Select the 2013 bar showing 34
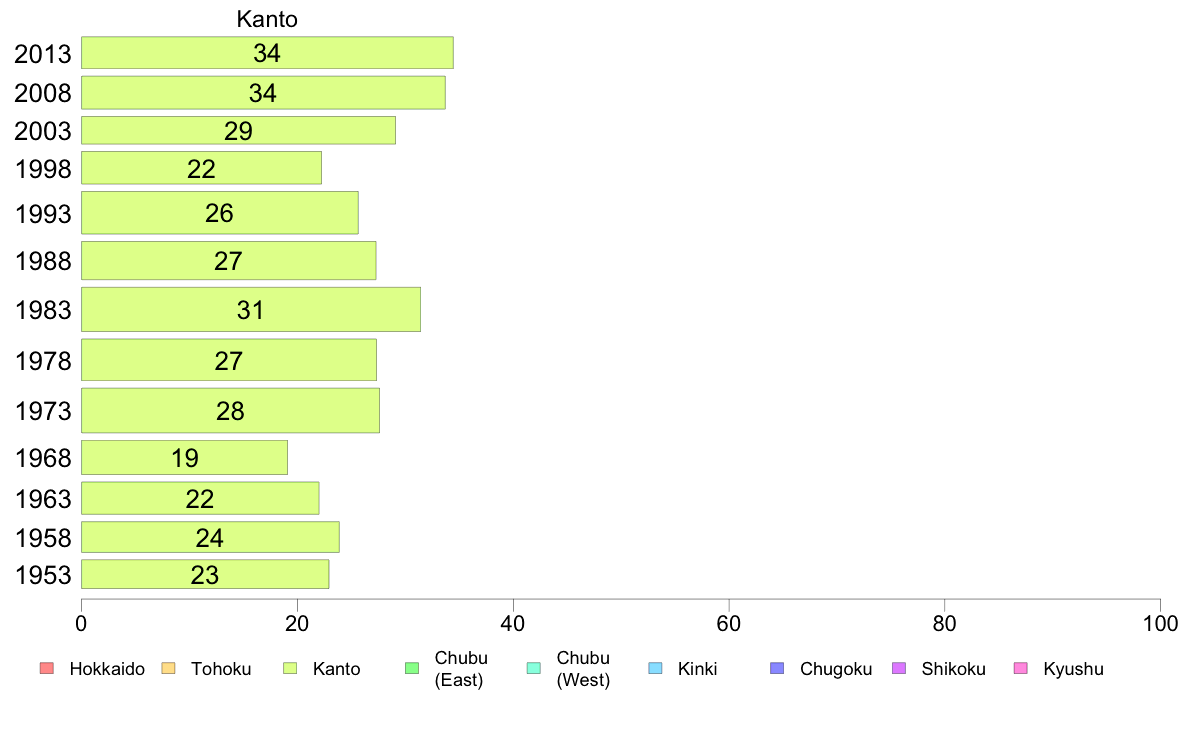 click(267, 53)
